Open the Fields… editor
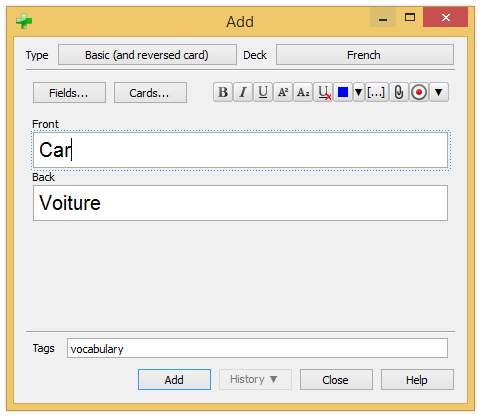The height and width of the screenshot is (420, 488). [x=69, y=93]
